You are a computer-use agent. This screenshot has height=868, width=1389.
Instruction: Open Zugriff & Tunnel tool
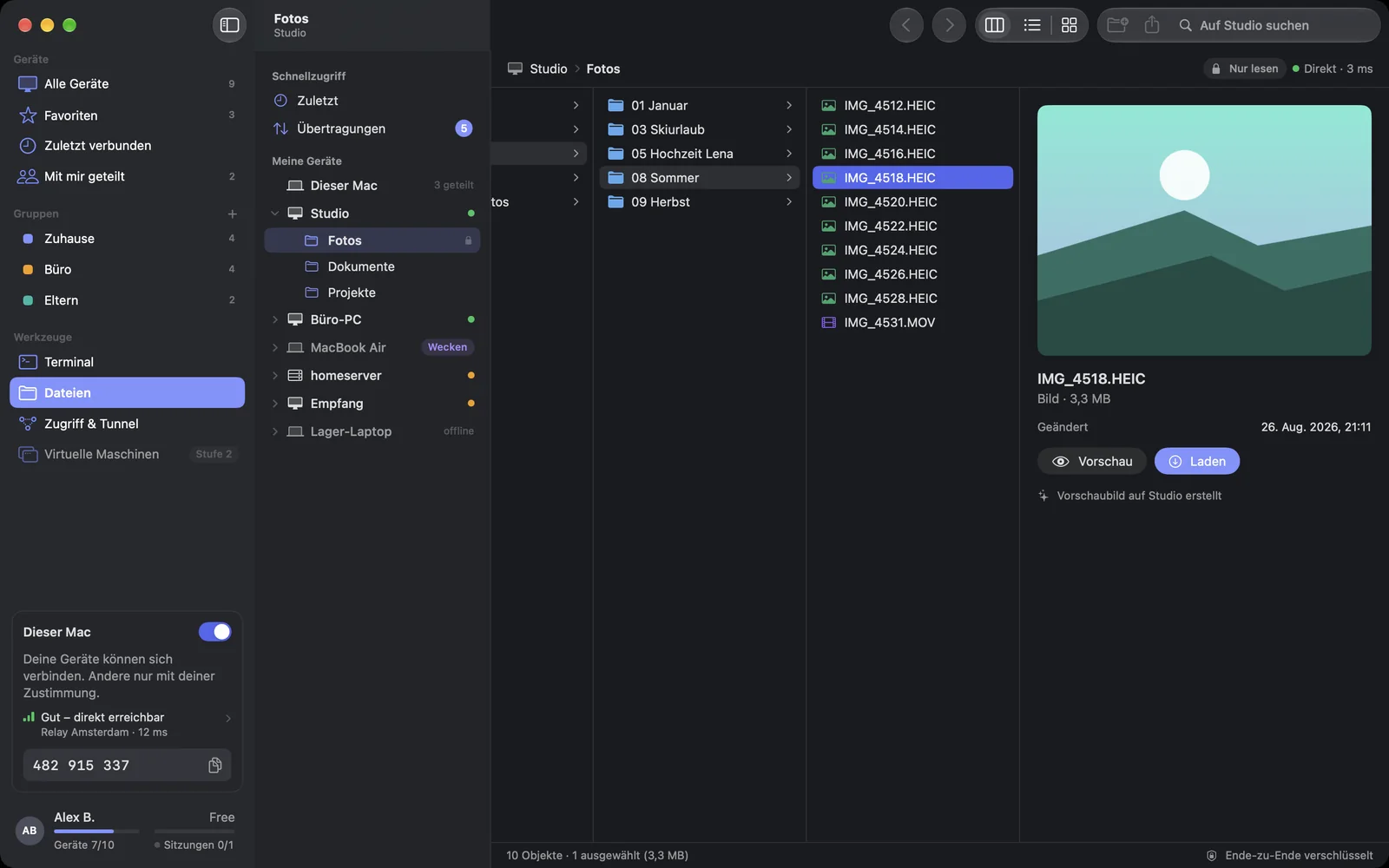[x=127, y=424]
